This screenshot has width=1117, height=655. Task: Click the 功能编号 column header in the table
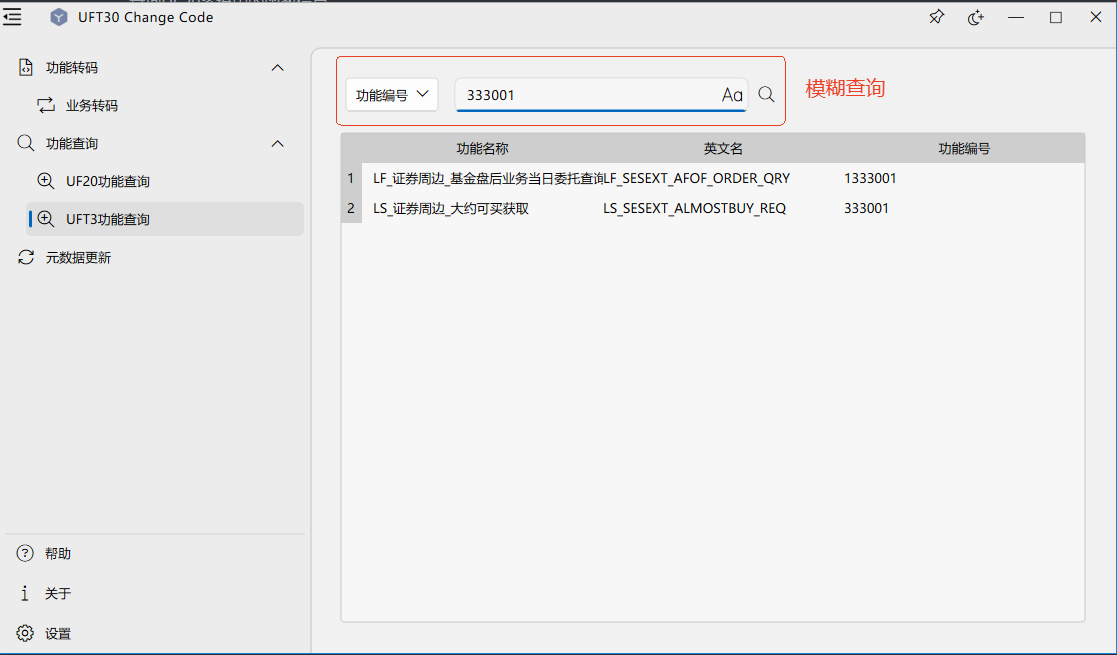964,148
